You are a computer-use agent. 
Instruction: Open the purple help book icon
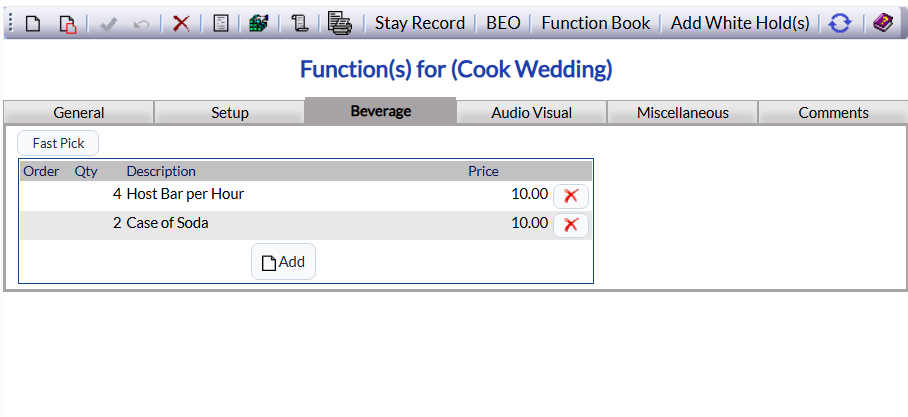[x=883, y=24]
